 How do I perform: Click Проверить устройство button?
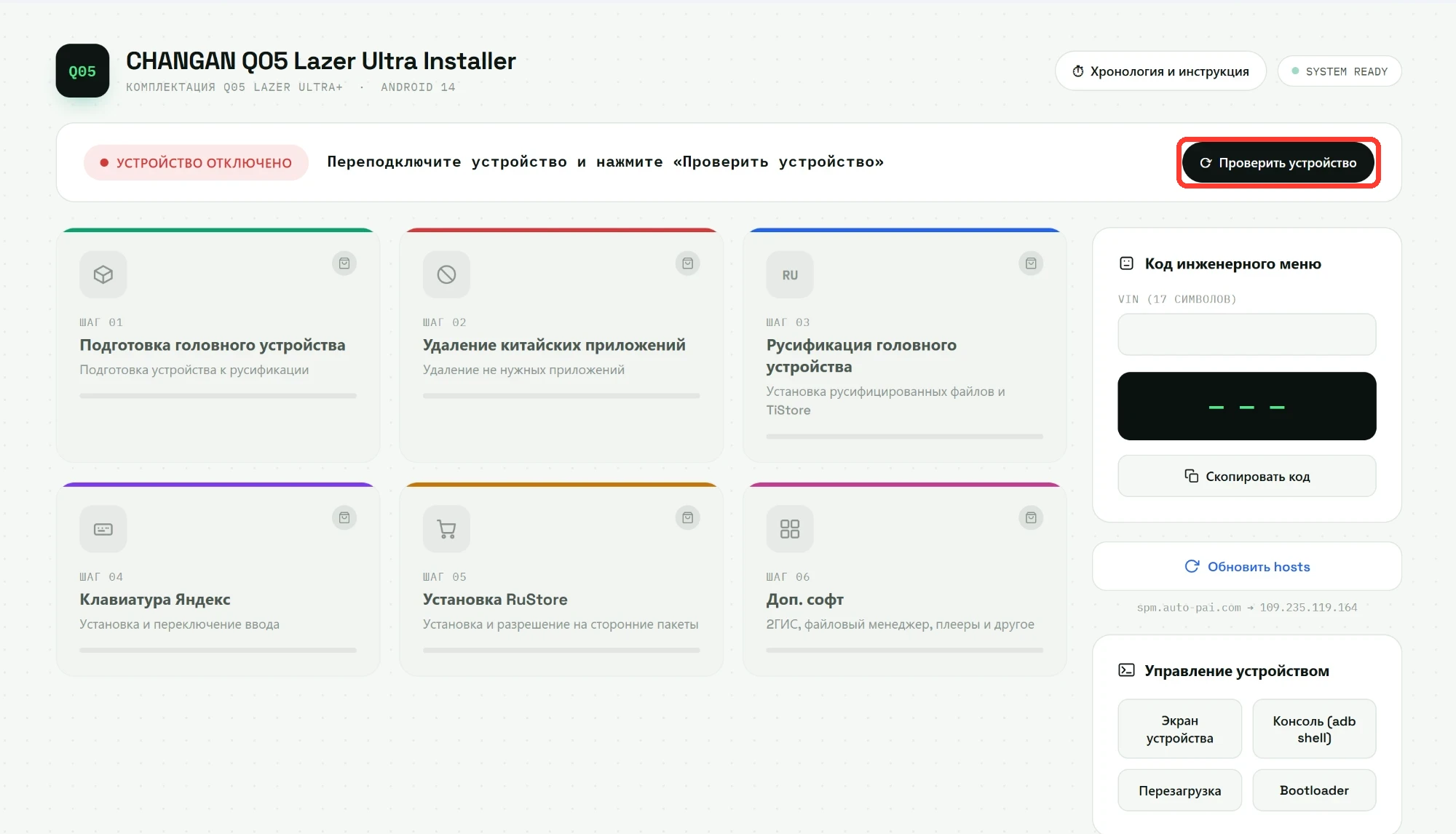click(x=1278, y=162)
